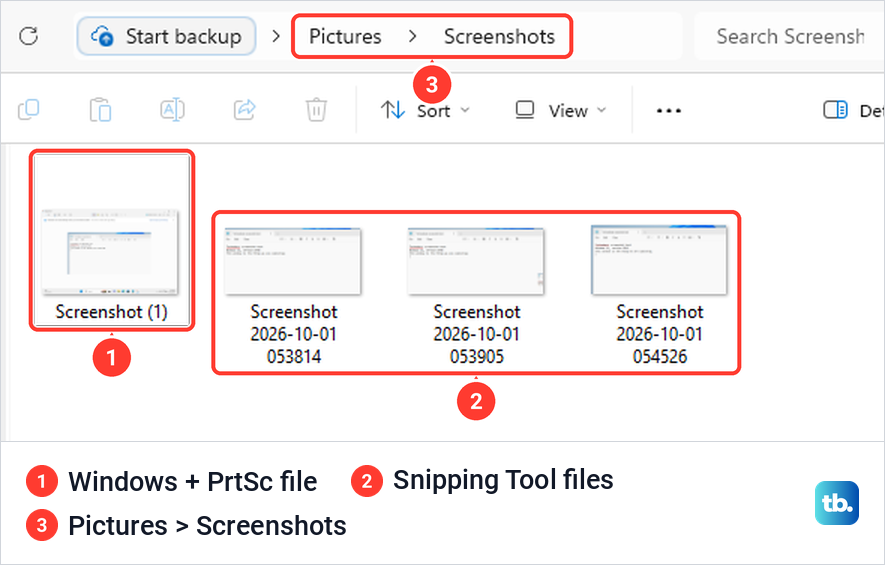
Task: Click the file name Screenshot (1)
Action: (x=112, y=312)
